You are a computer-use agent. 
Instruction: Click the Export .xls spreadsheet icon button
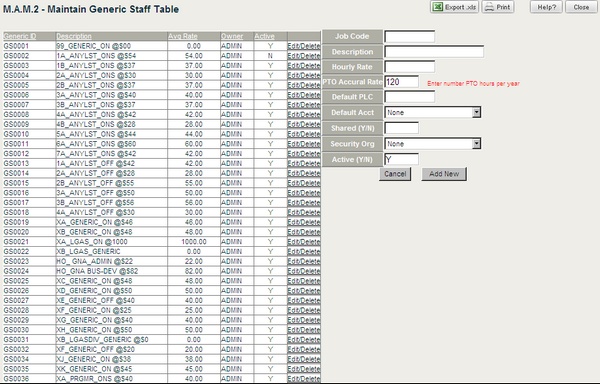click(454, 7)
